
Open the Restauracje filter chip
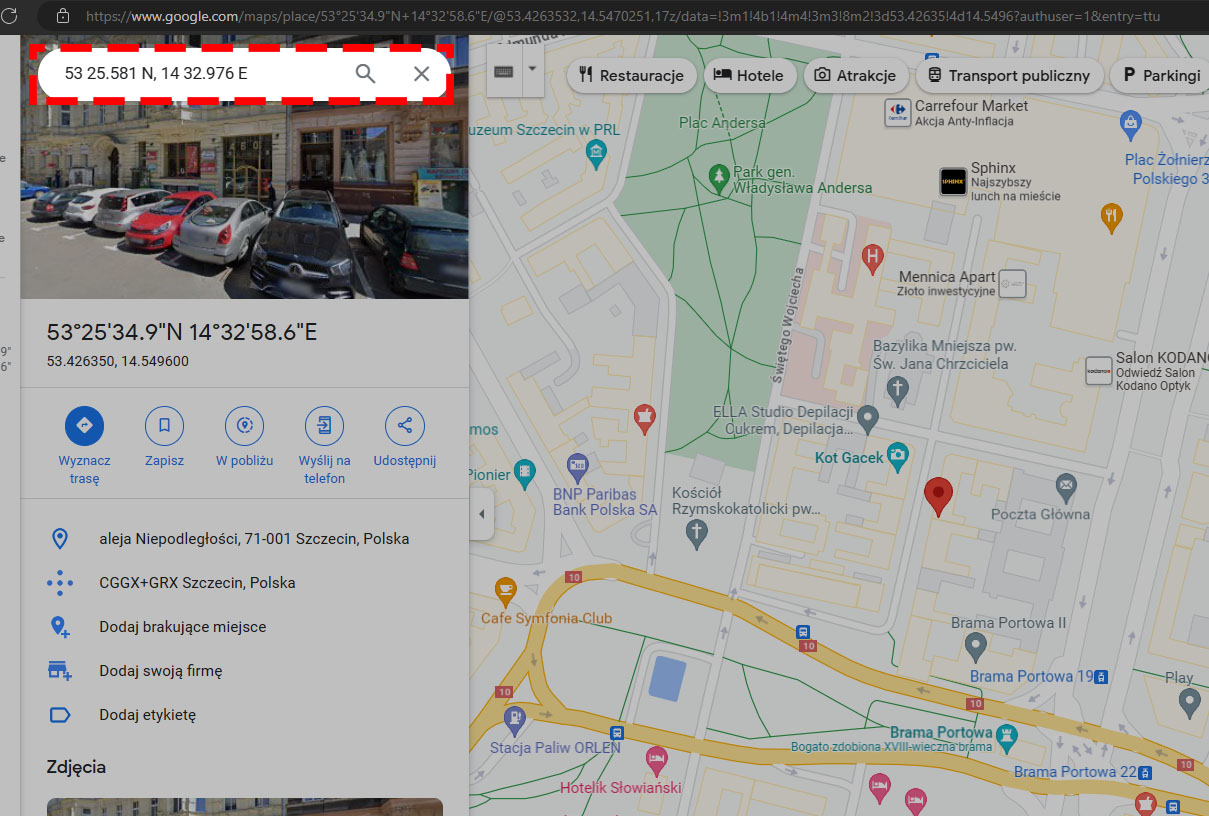coord(631,75)
